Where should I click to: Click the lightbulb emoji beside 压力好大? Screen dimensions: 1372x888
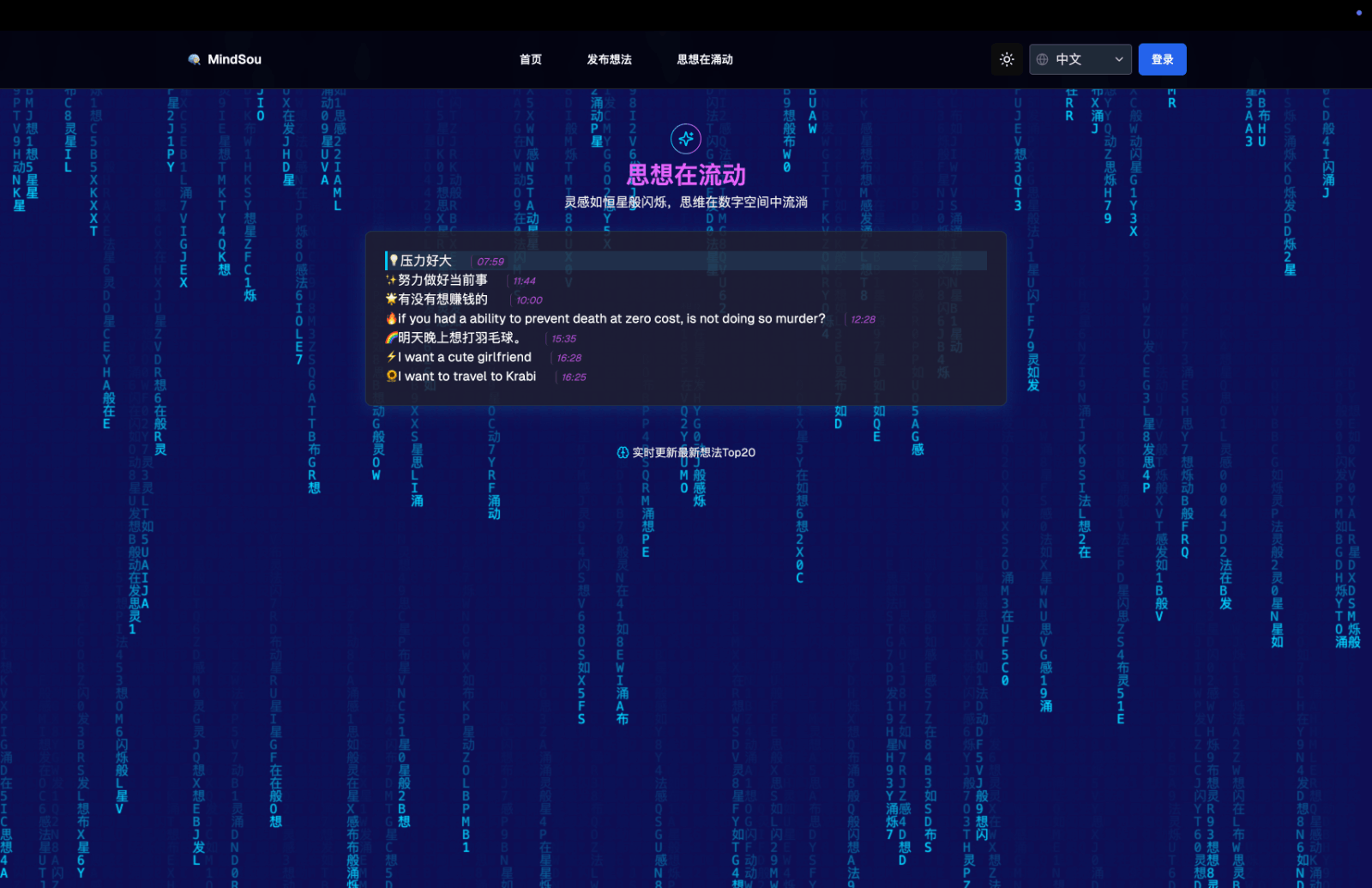coord(394,261)
